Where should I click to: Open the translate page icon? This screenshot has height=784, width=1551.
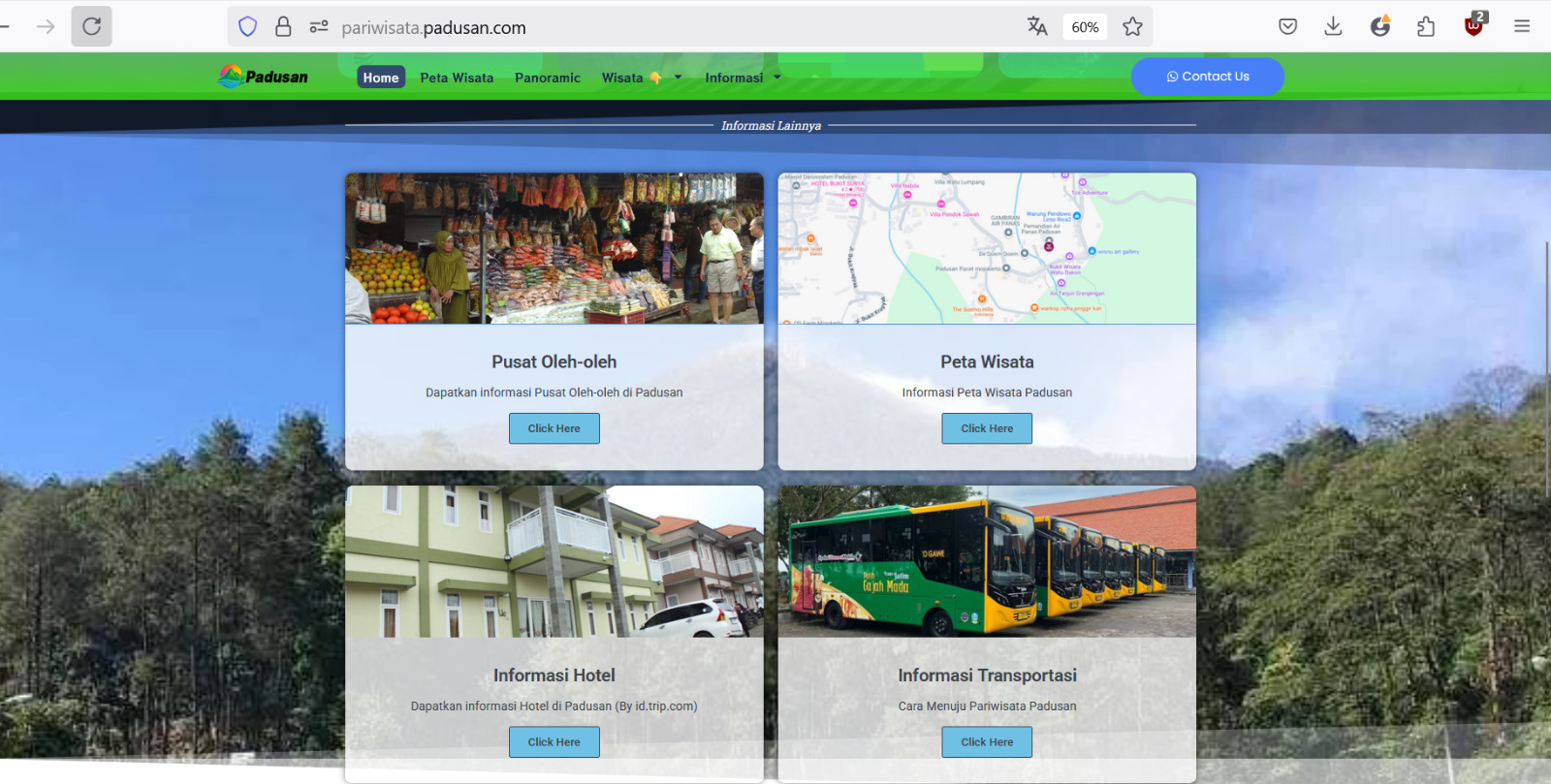pyautogui.click(x=1037, y=26)
